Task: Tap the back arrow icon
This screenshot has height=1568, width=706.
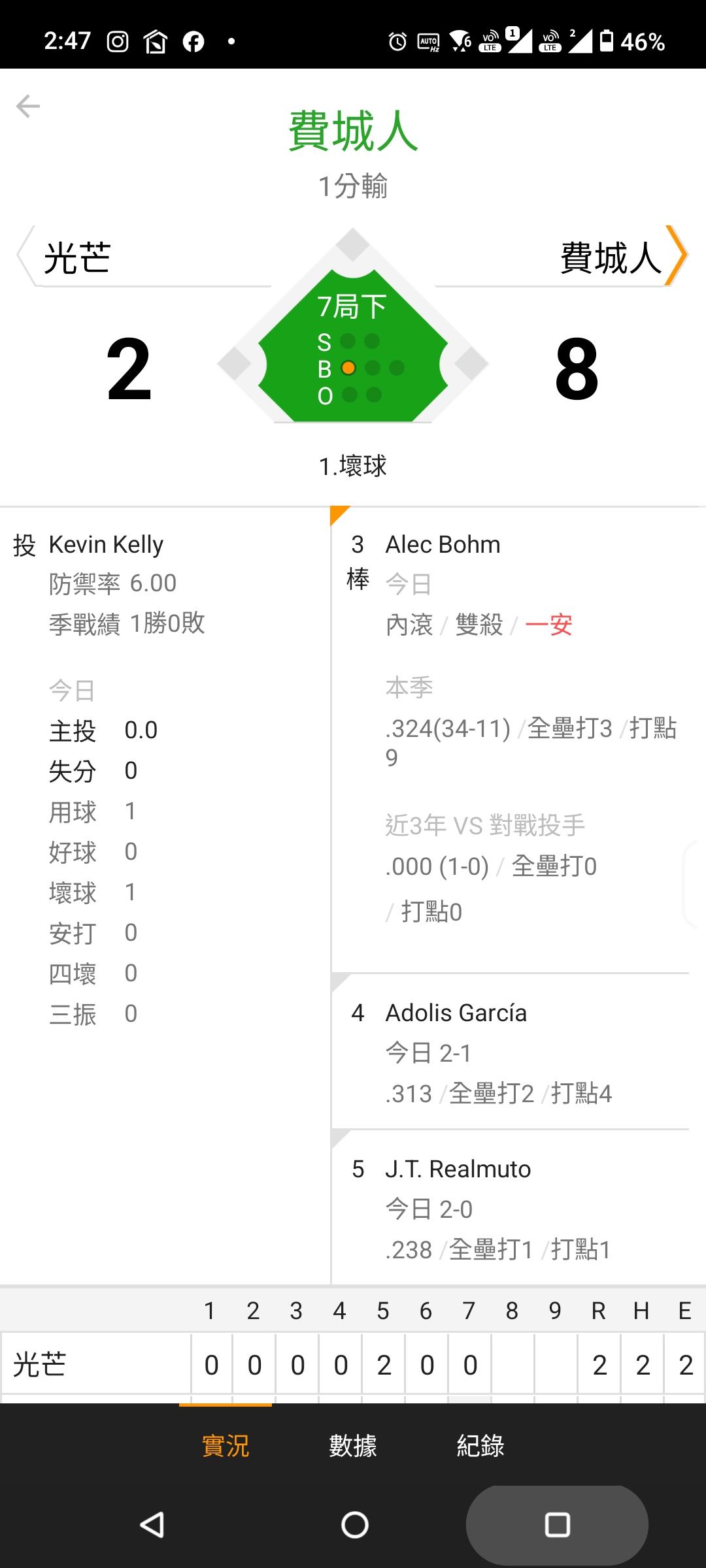Action: point(28,106)
